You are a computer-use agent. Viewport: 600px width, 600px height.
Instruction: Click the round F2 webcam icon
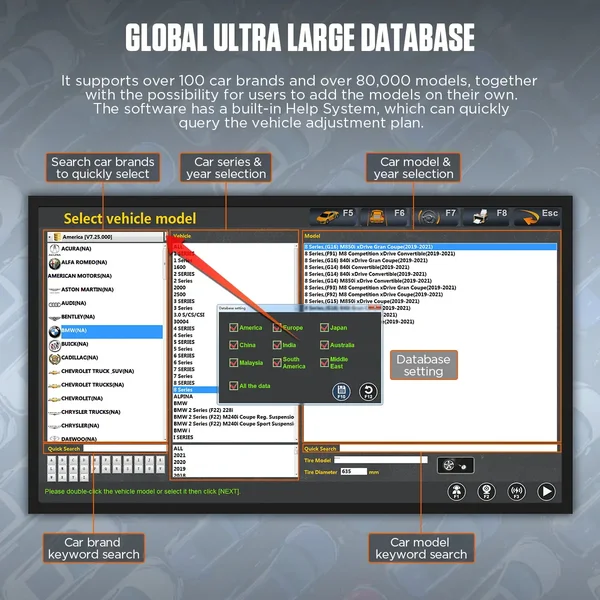[486, 491]
